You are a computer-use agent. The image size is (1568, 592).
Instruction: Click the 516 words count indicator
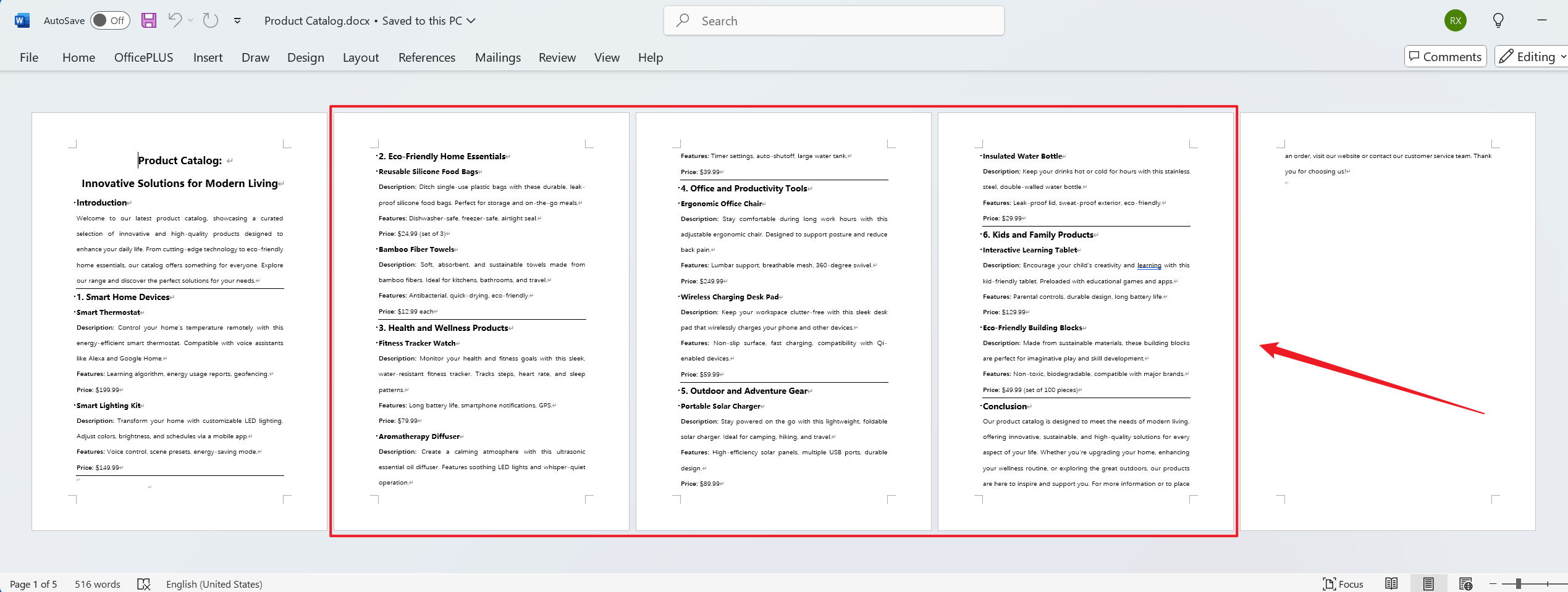(x=97, y=584)
